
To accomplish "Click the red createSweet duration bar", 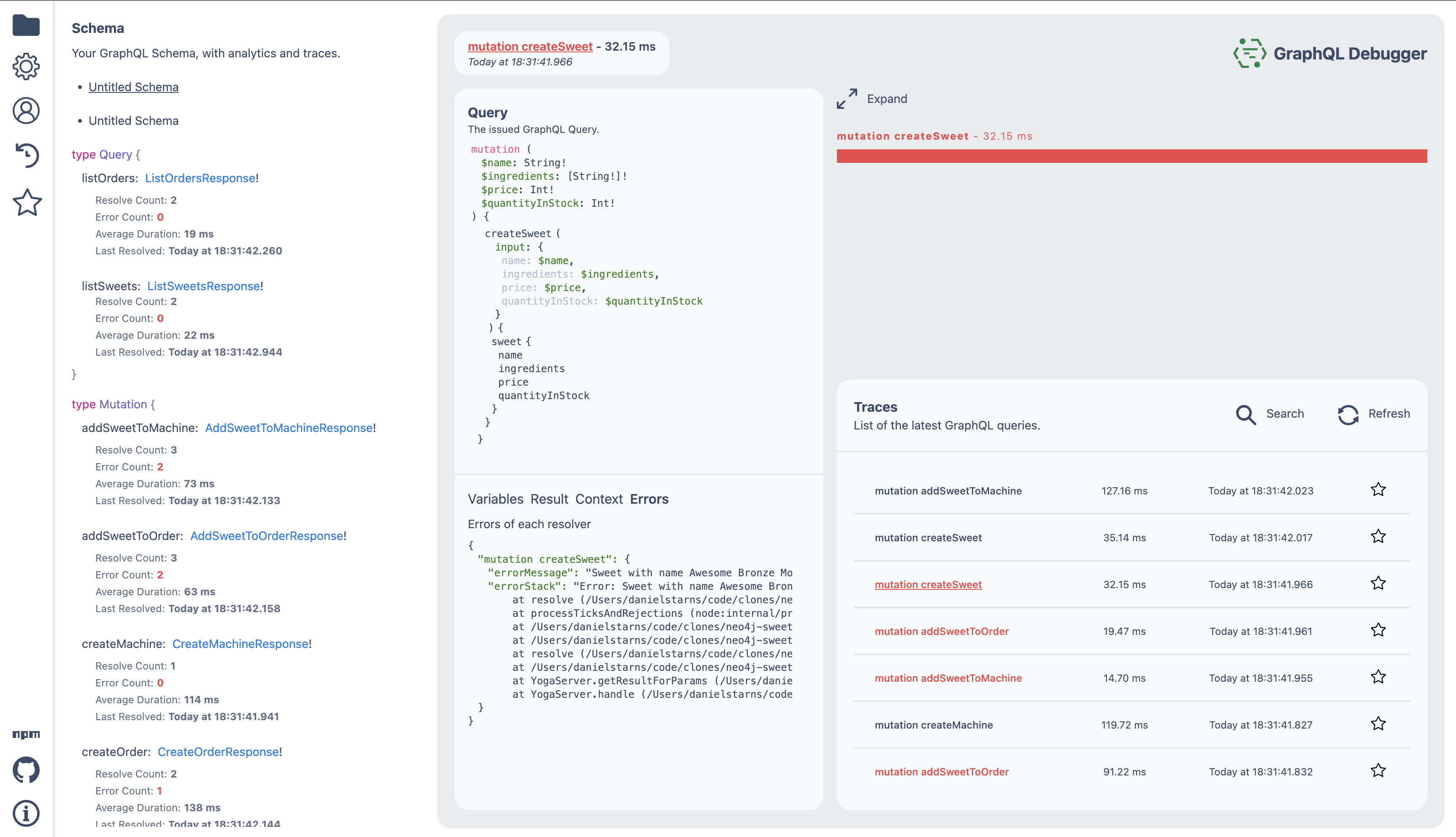I will point(1131,157).
